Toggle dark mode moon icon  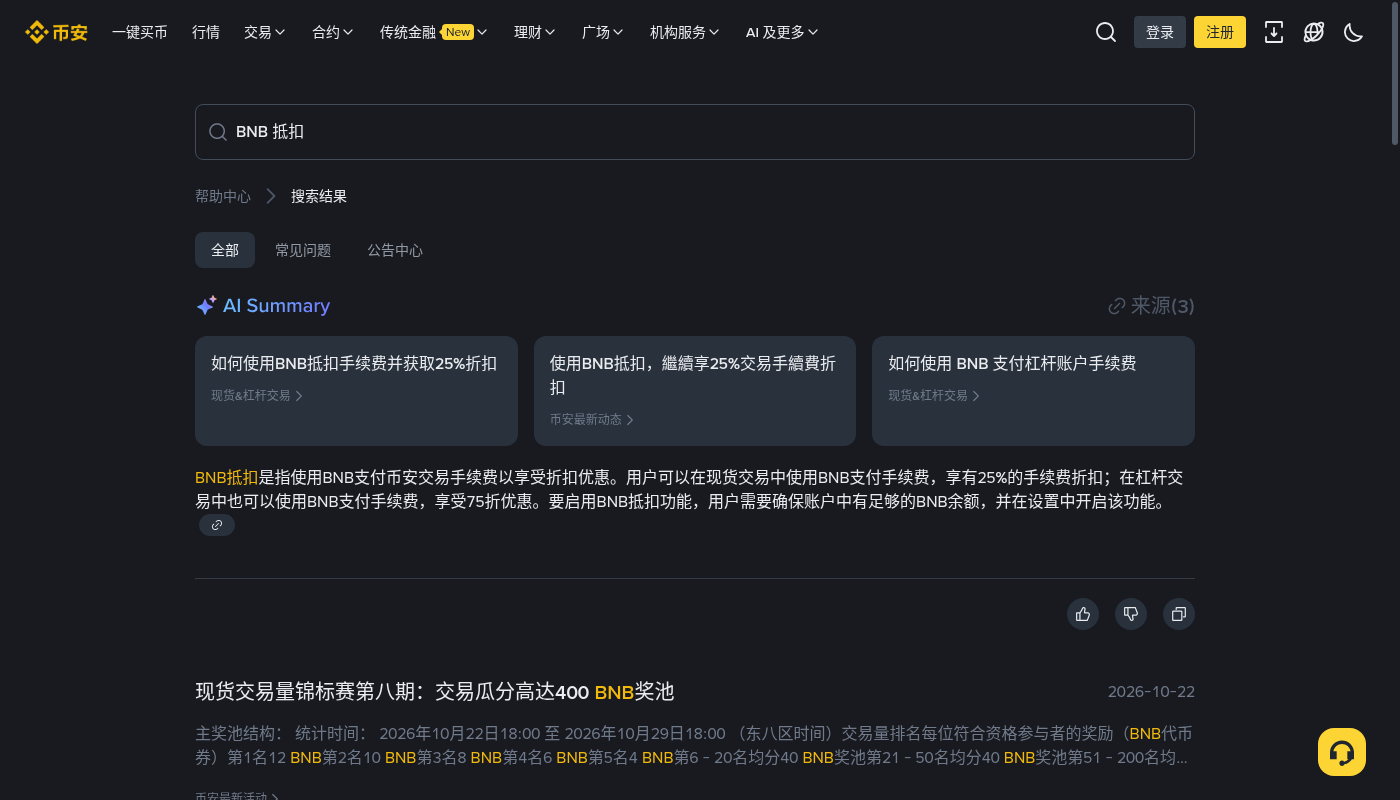point(1354,32)
